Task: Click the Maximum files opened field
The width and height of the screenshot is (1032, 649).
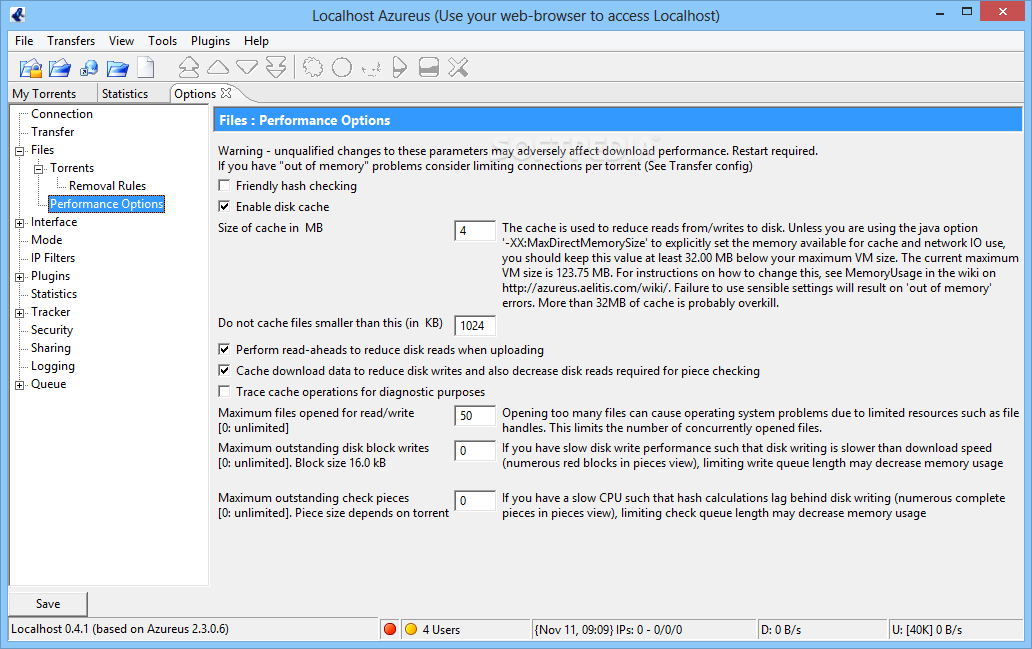Action: 475,415
